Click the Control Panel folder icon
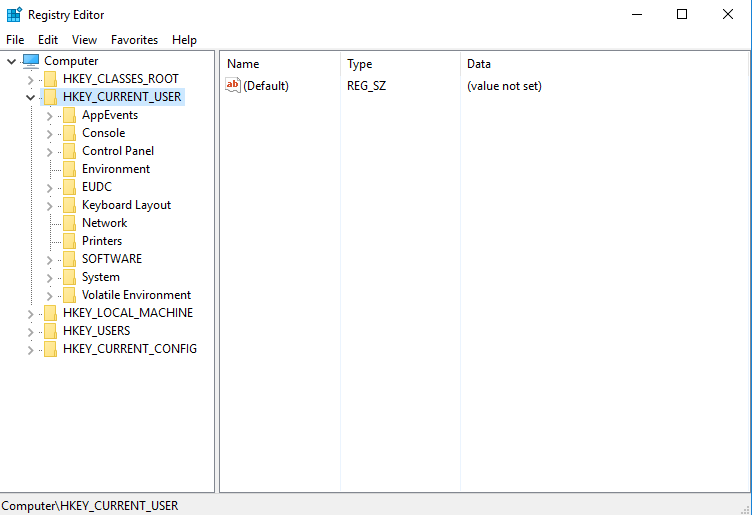 coord(70,151)
